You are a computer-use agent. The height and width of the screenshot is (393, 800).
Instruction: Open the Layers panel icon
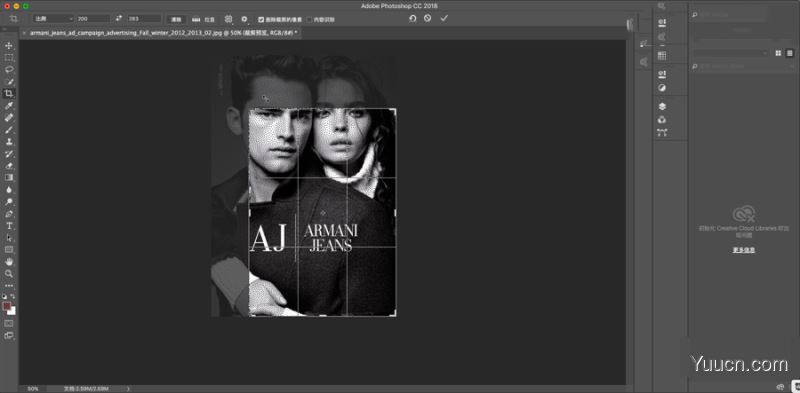[x=662, y=106]
